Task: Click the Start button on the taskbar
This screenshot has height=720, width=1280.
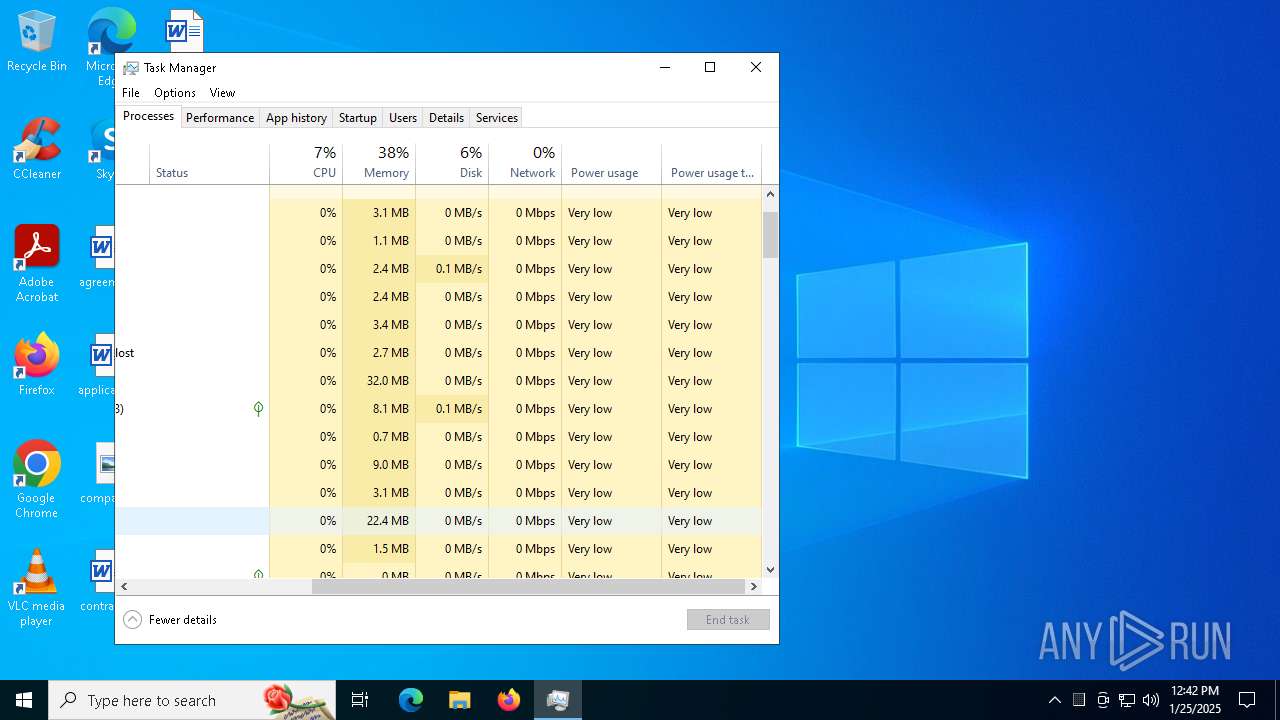Action: pos(24,700)
